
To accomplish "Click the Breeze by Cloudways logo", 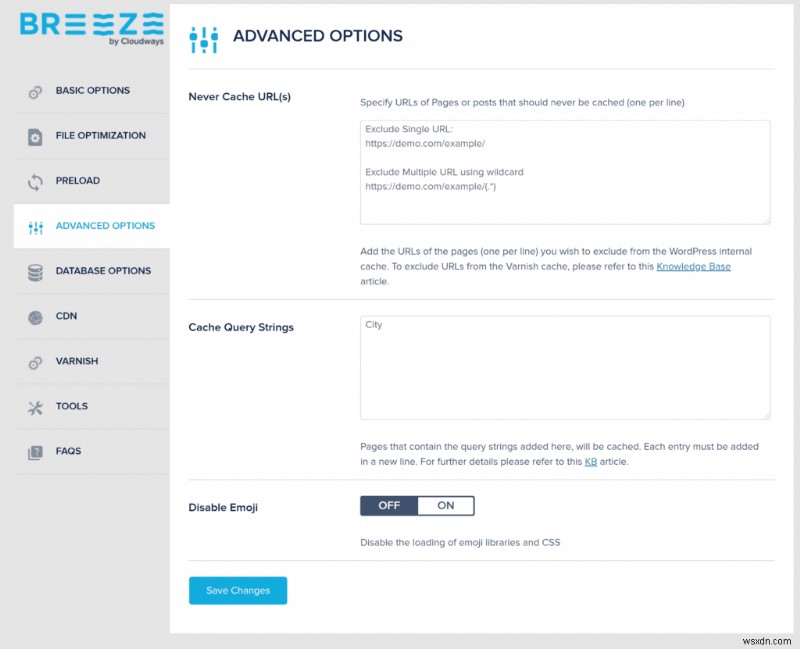I will (91, 27).
